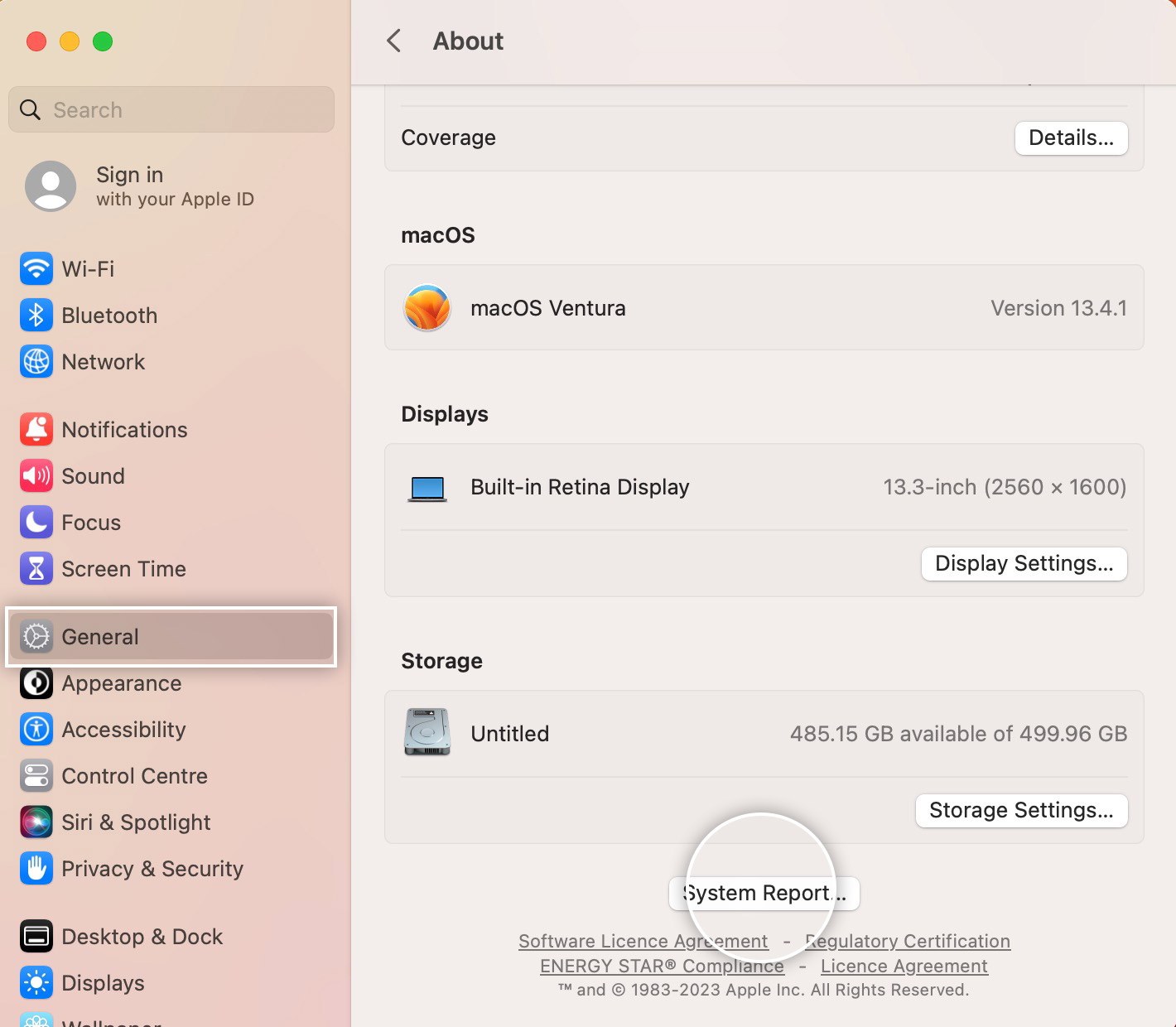This screenshot has height=1027, width=1176.
Task: Open Accessibility settings
Action: 171,729
